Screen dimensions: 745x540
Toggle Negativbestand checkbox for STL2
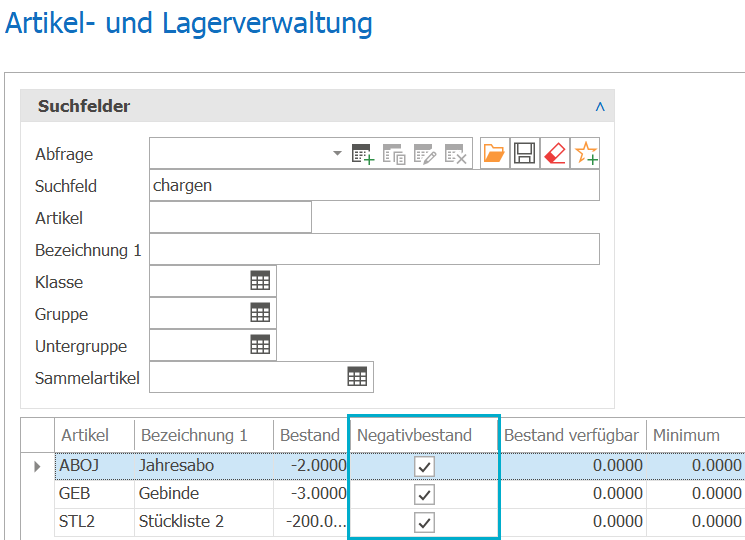424,522
